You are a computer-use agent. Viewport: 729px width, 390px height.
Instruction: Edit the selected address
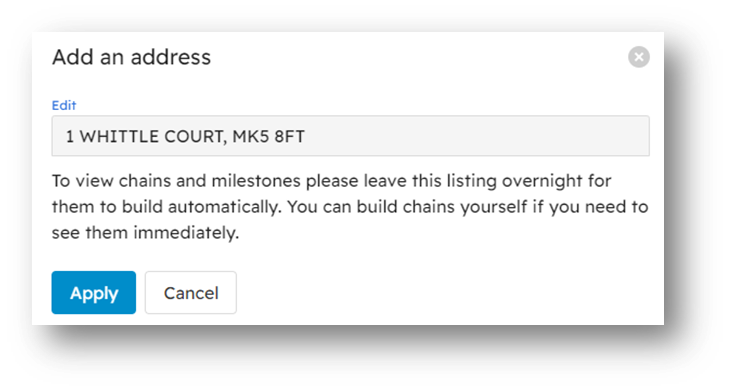64,106
